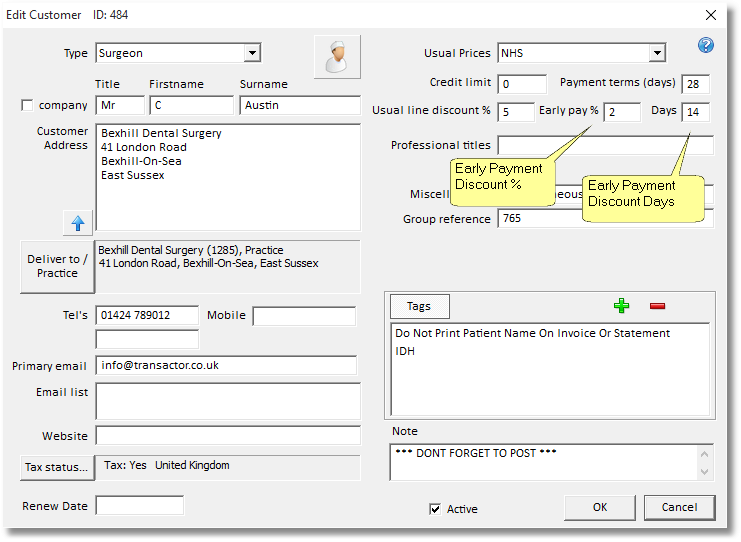Select the IDH tag in list

(x=405, y=351)
